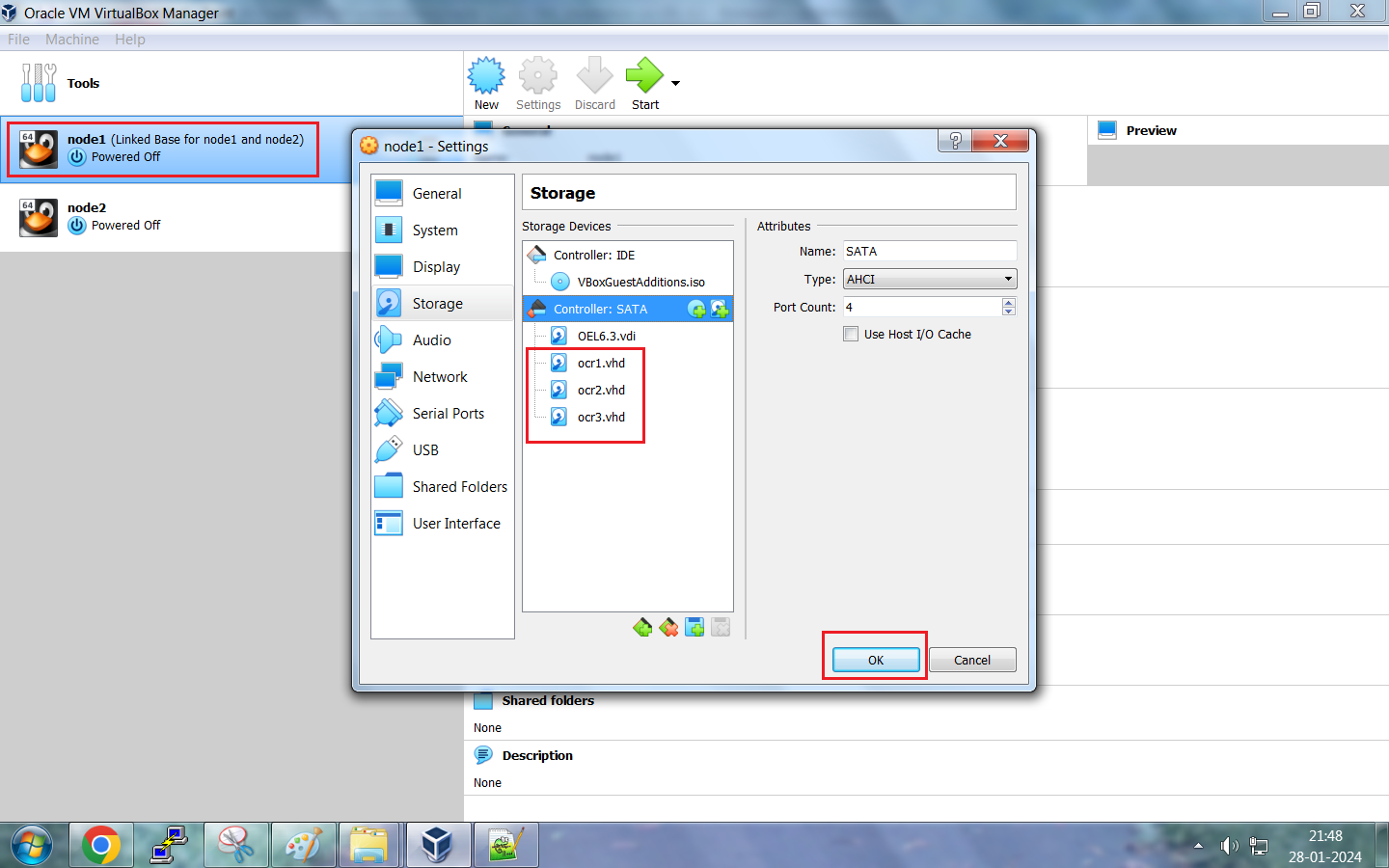Image resolution: width=1389 pixels, height=868 pixels.
Task: Open the System settings category
Action: pyautogui.click(x=443, y=231)
